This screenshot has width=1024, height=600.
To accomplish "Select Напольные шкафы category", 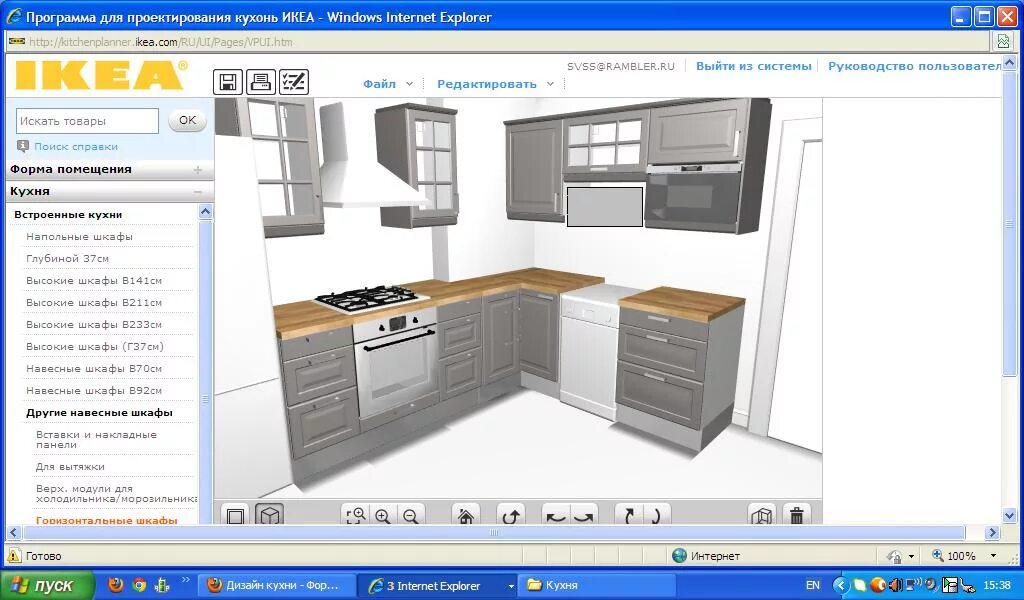I will coord(79,236).
